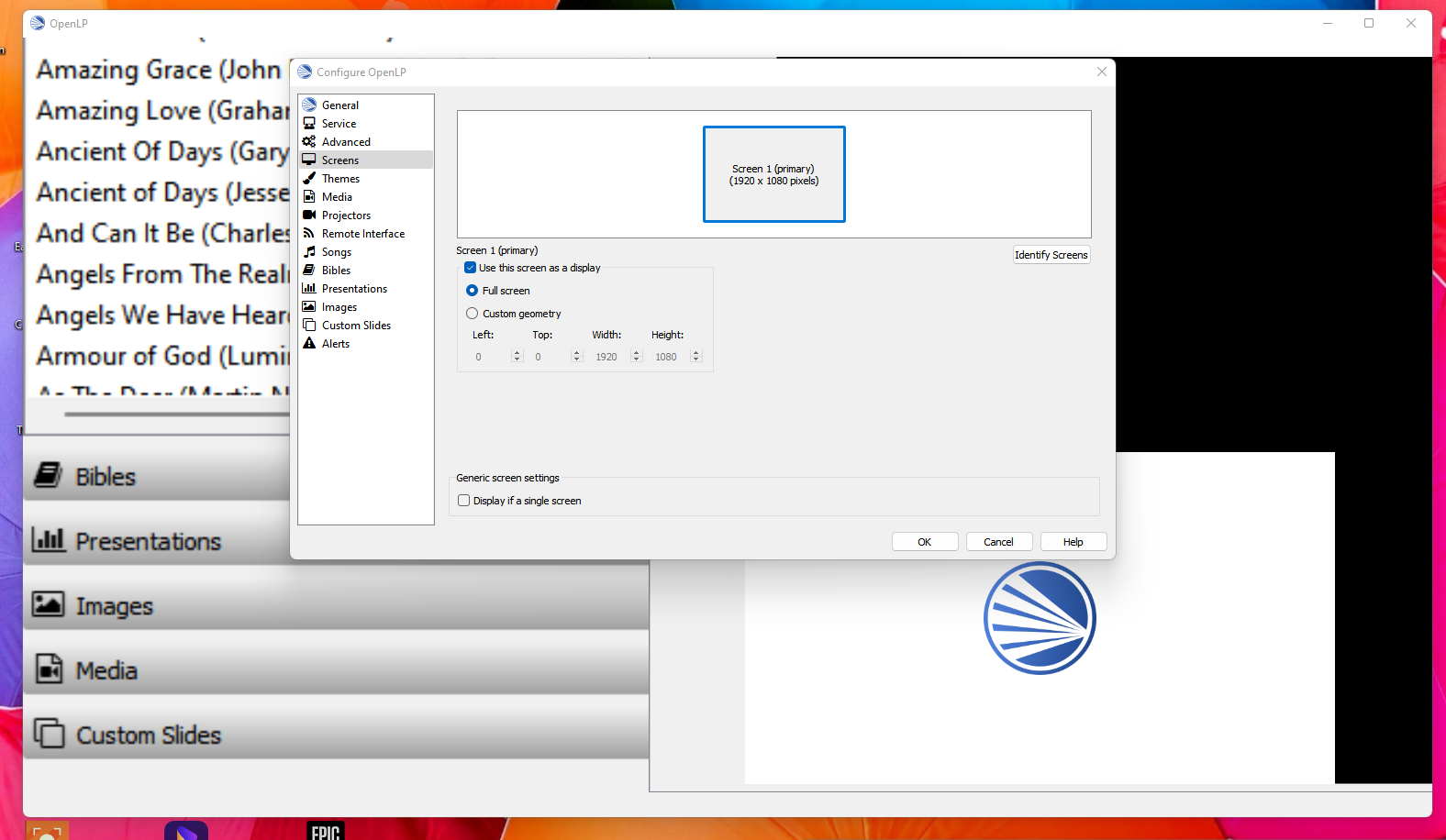Open the Service settings icon
1446x840 pixels.
click(x=309, y=123)
